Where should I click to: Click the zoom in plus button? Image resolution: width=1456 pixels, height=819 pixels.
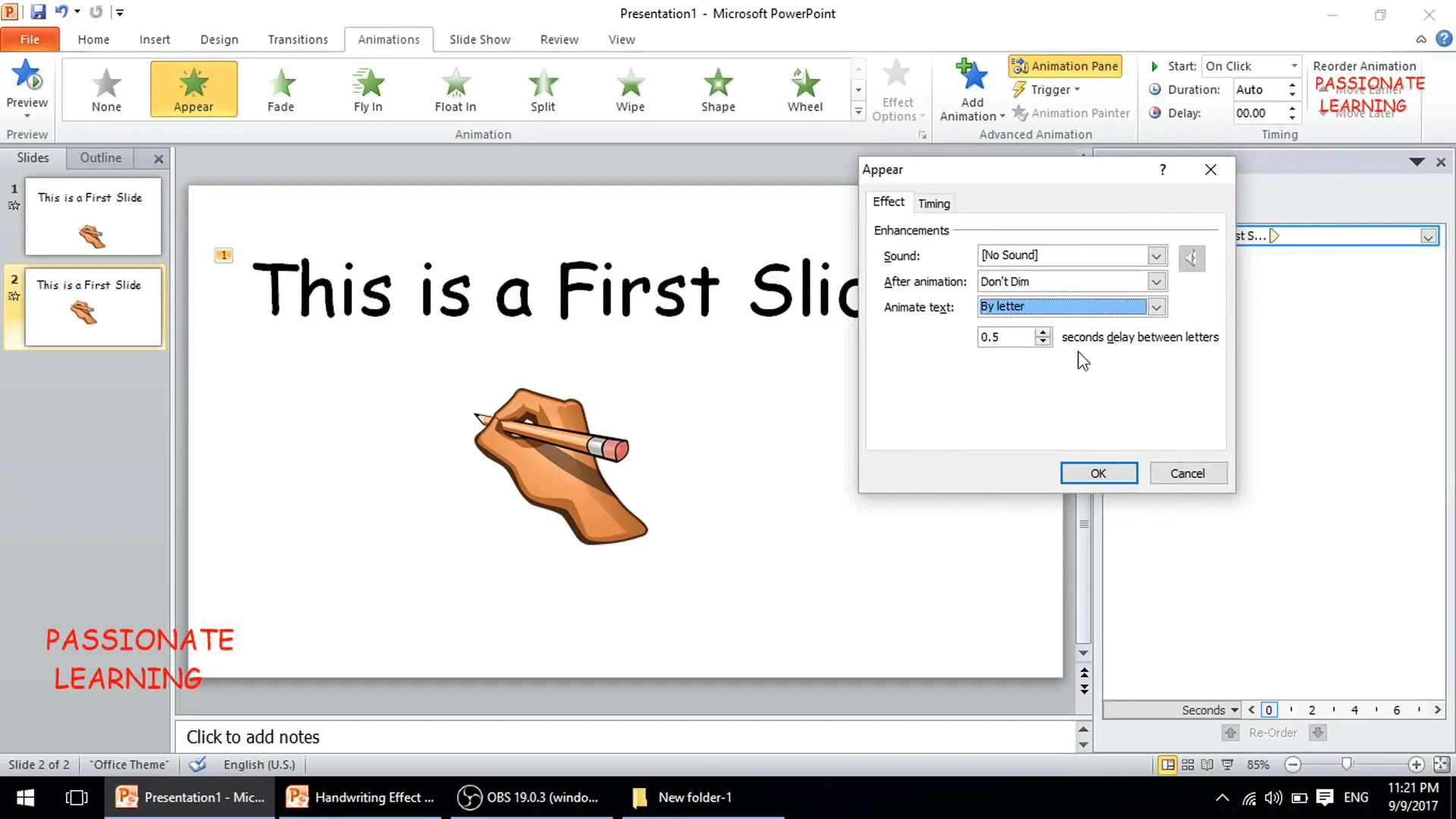(1416, 764)
